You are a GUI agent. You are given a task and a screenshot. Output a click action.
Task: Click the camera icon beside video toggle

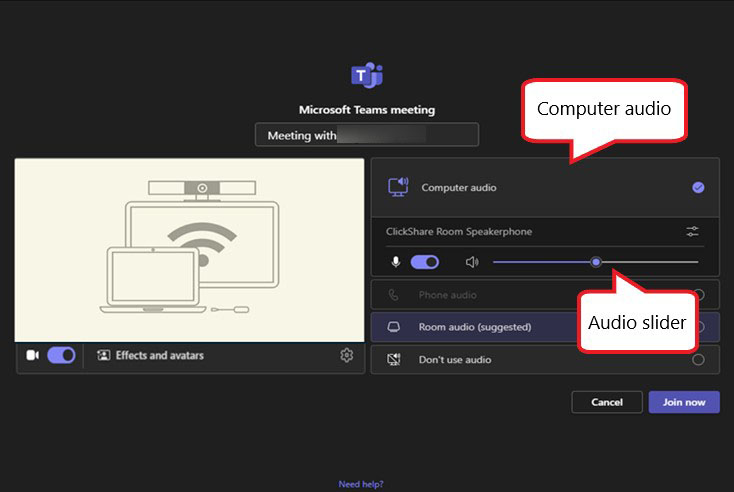pyautogui.click(x=33, y=355)
